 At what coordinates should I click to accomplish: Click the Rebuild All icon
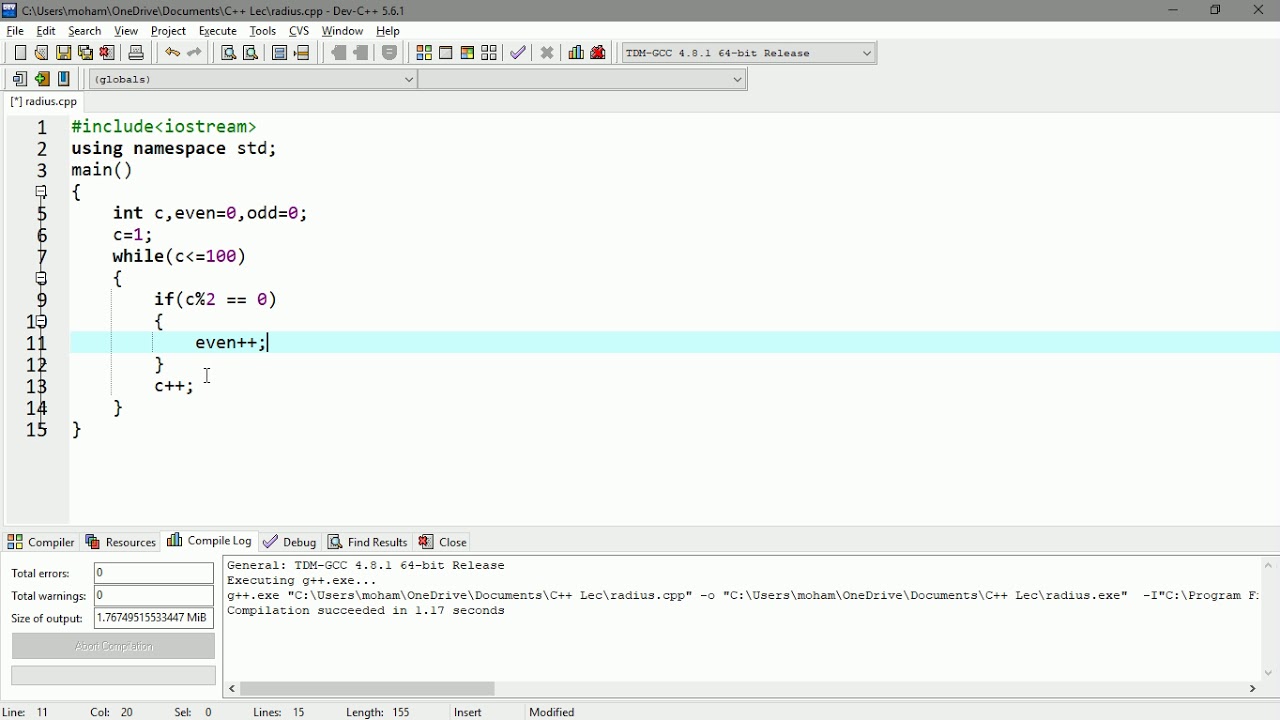point(490,53)
